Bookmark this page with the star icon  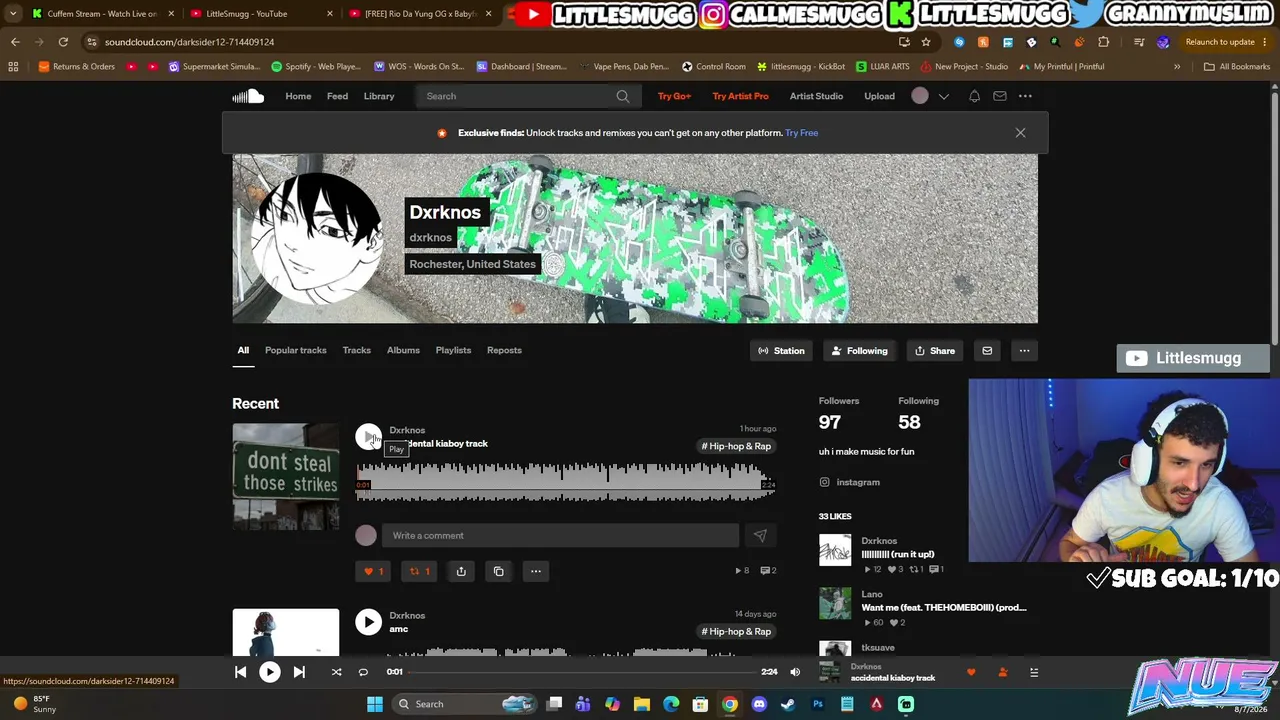coord(926,42)
